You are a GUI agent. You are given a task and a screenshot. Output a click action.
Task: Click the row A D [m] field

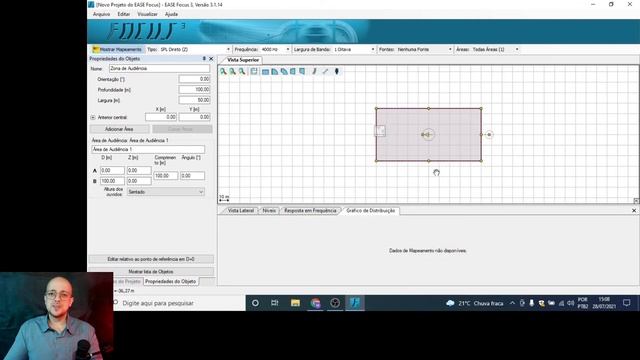click(x=112, y=170)
